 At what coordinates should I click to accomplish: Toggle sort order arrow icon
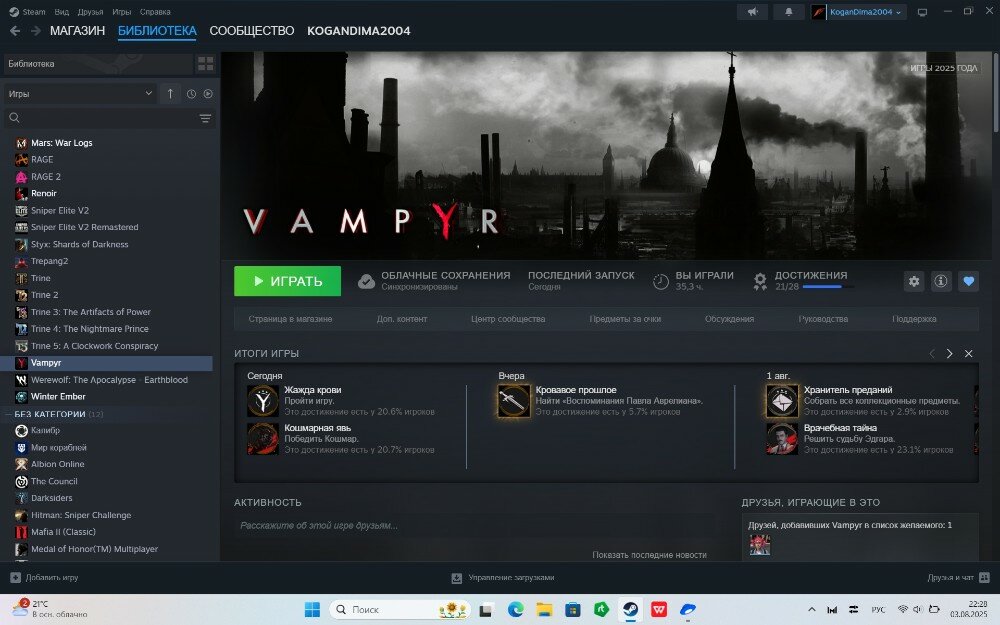[x=170, y=94]
